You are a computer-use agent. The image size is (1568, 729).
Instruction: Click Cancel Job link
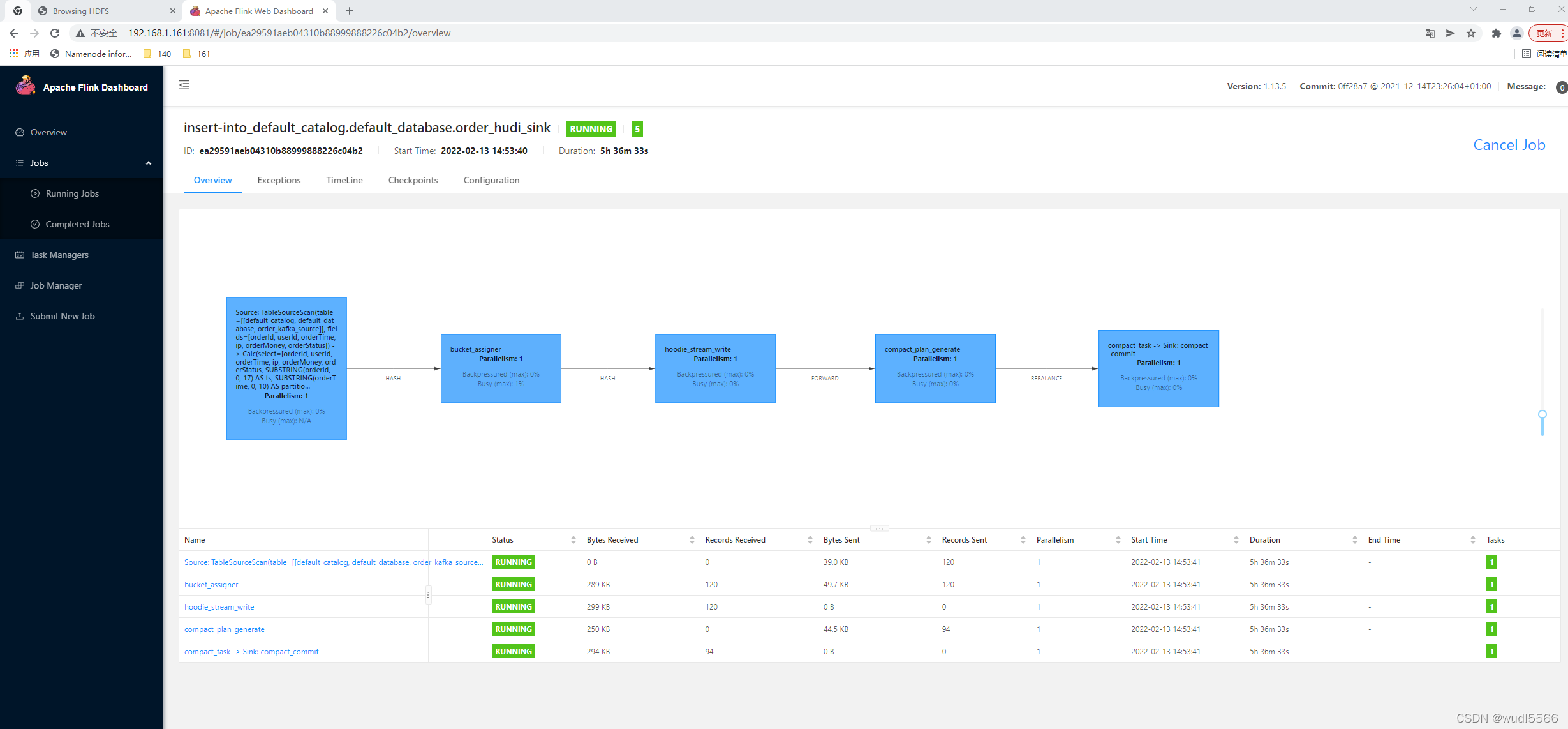[1509, 145]
